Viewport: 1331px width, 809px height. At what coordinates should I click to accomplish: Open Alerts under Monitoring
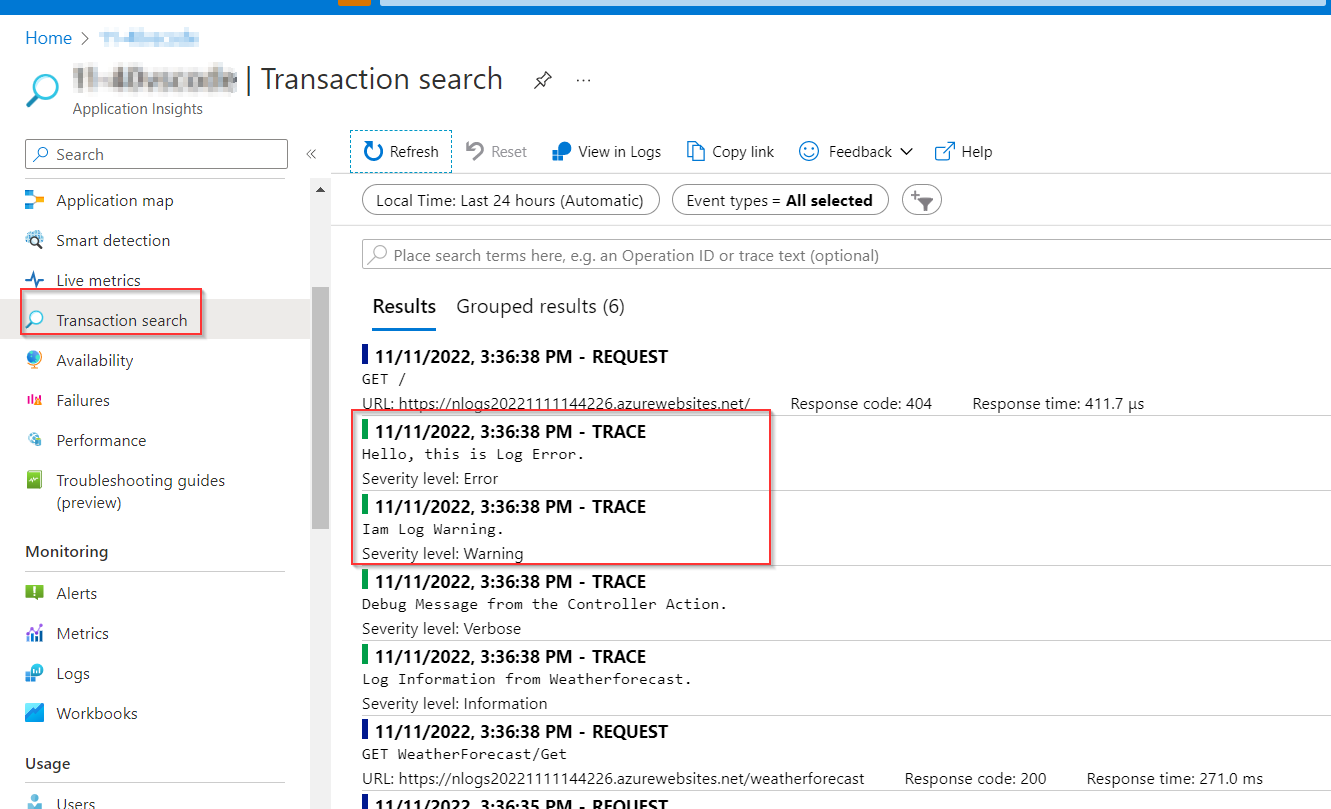click(x=77, y=593)
